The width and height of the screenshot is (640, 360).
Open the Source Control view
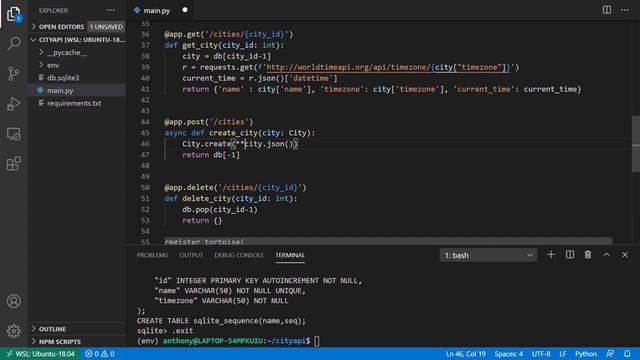tap(13, 73)
